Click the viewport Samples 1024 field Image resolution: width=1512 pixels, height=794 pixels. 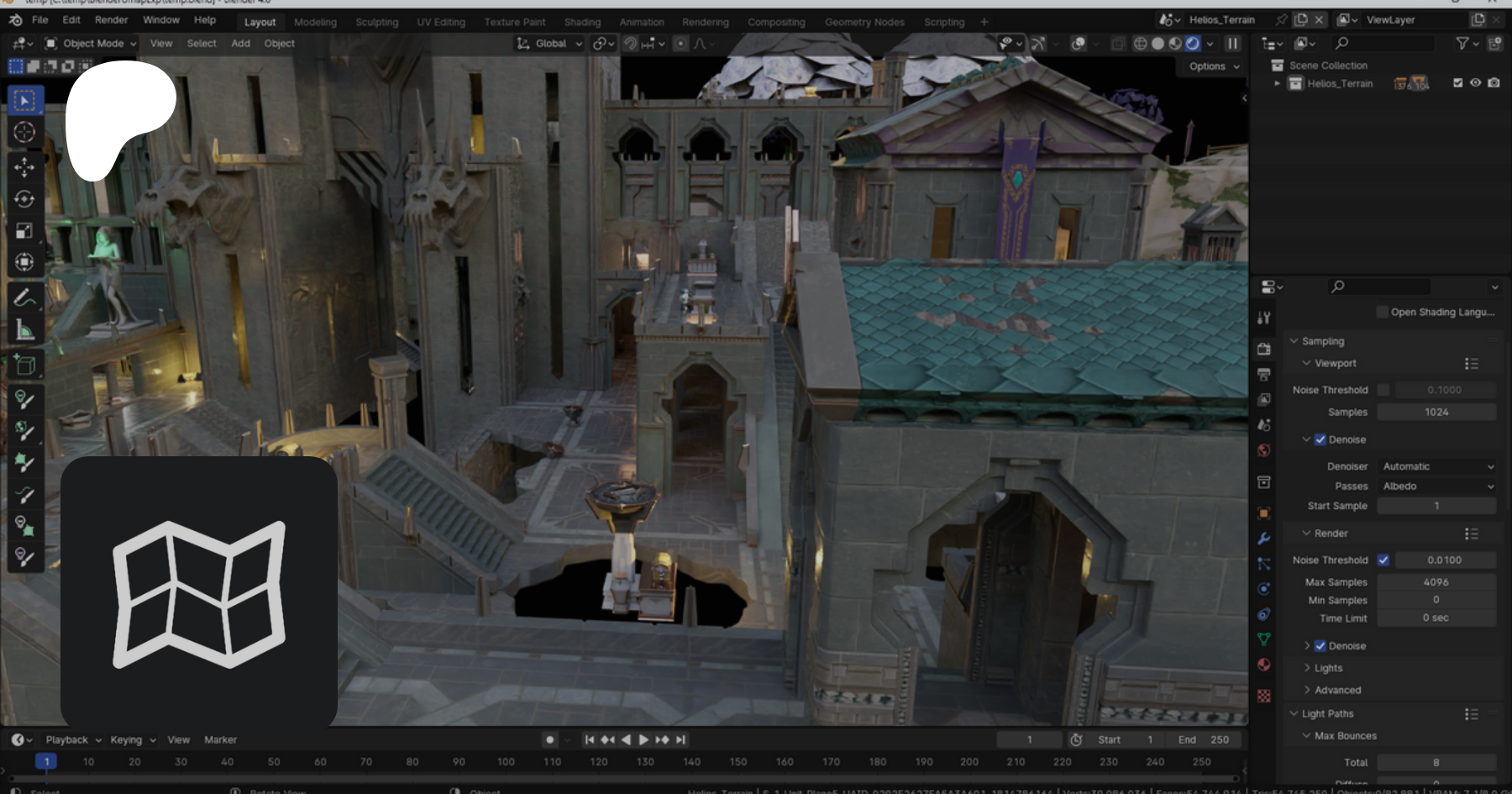tap(1436, 412)
